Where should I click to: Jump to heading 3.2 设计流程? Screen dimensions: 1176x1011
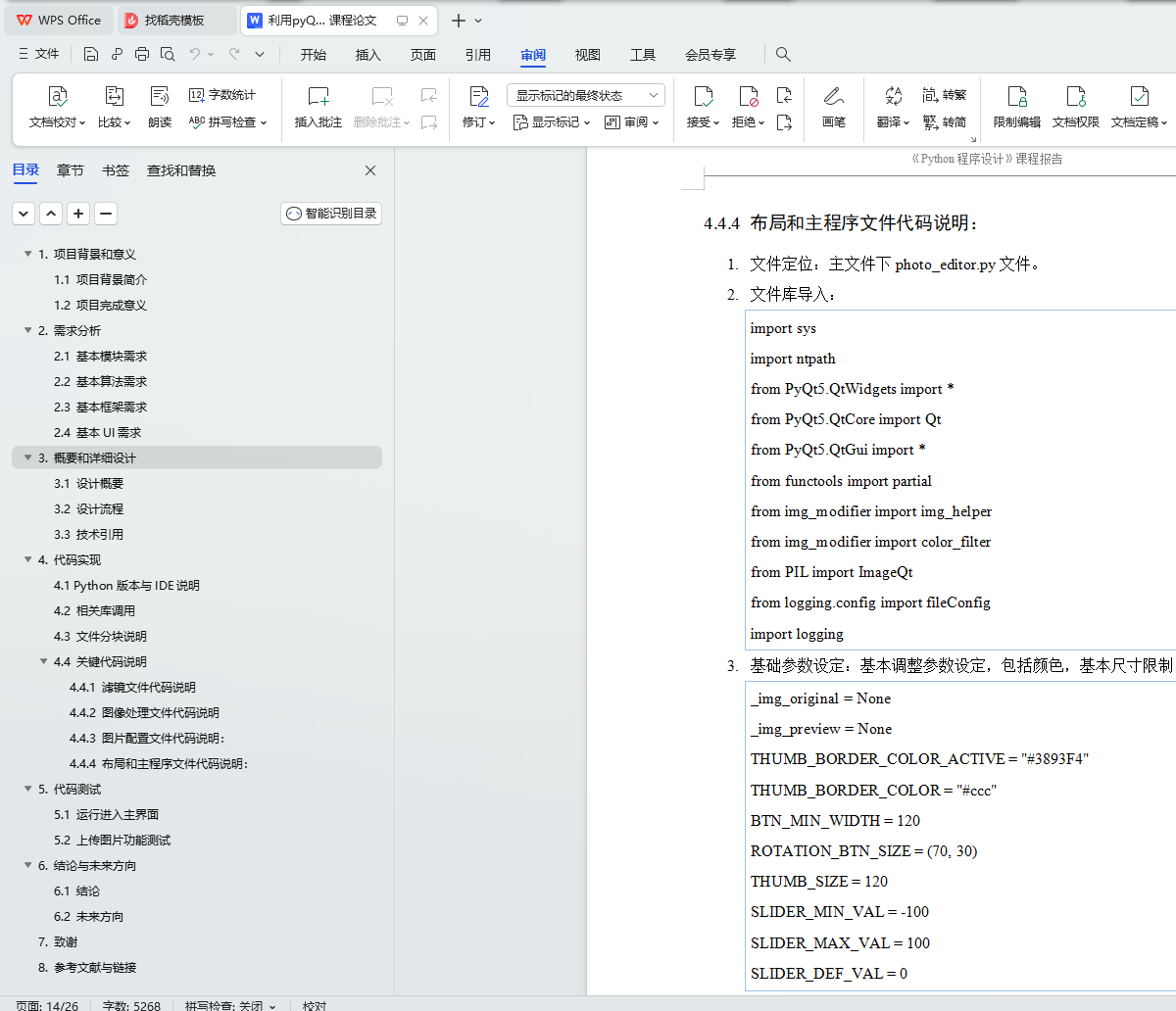tap(88, 508)
